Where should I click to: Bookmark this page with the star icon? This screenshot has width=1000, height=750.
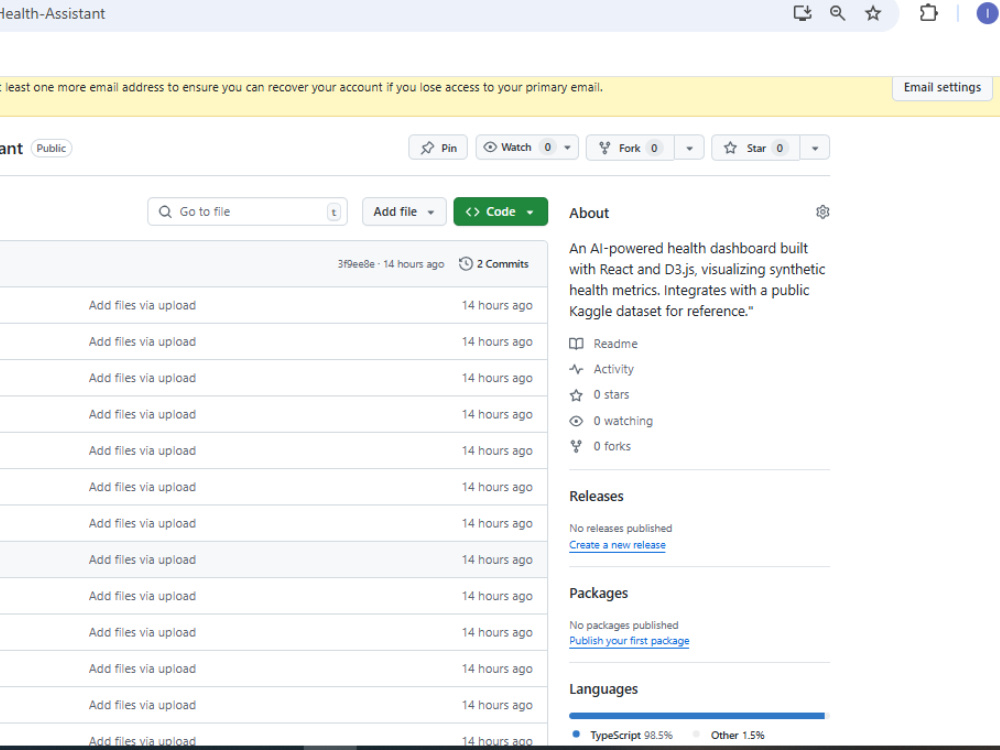[873, 13]
